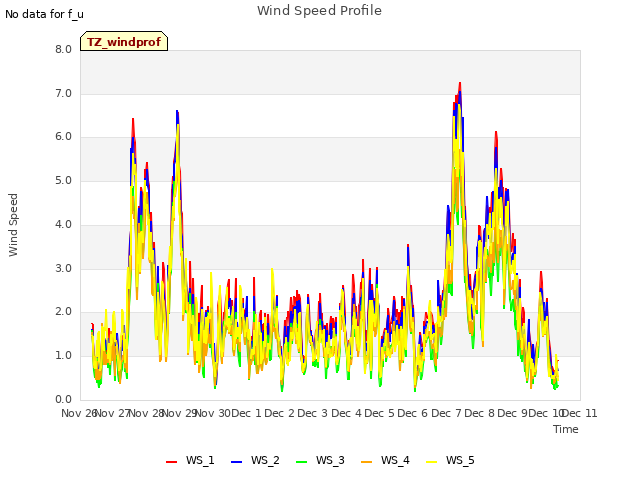Select the WS_2 legend label
This screenshot has height=480, width=640.
pos(265,460)
